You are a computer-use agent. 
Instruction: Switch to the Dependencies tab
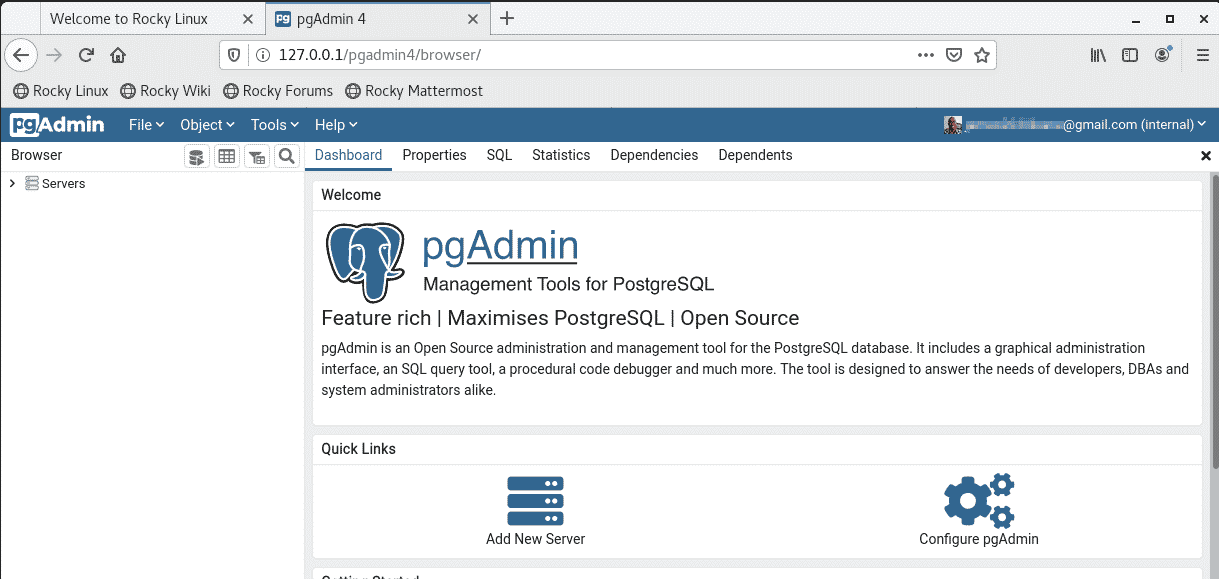click(x=654, y=155)
